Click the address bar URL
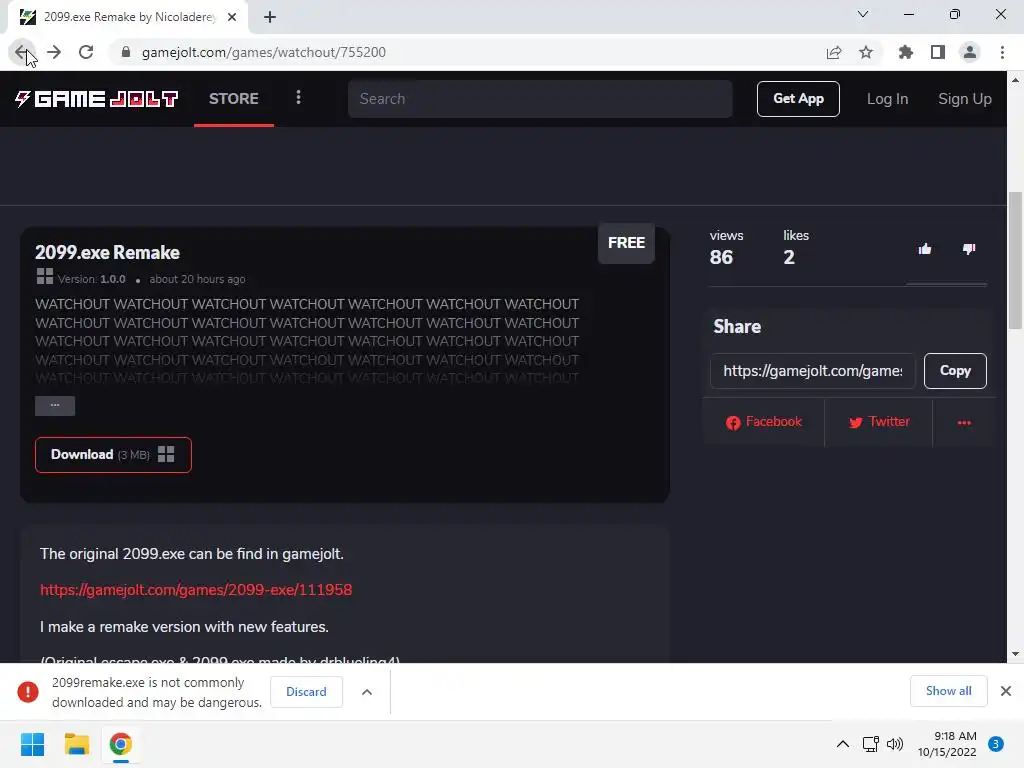The width and height of the screenshot is (1024, 768). pos(264,52)
